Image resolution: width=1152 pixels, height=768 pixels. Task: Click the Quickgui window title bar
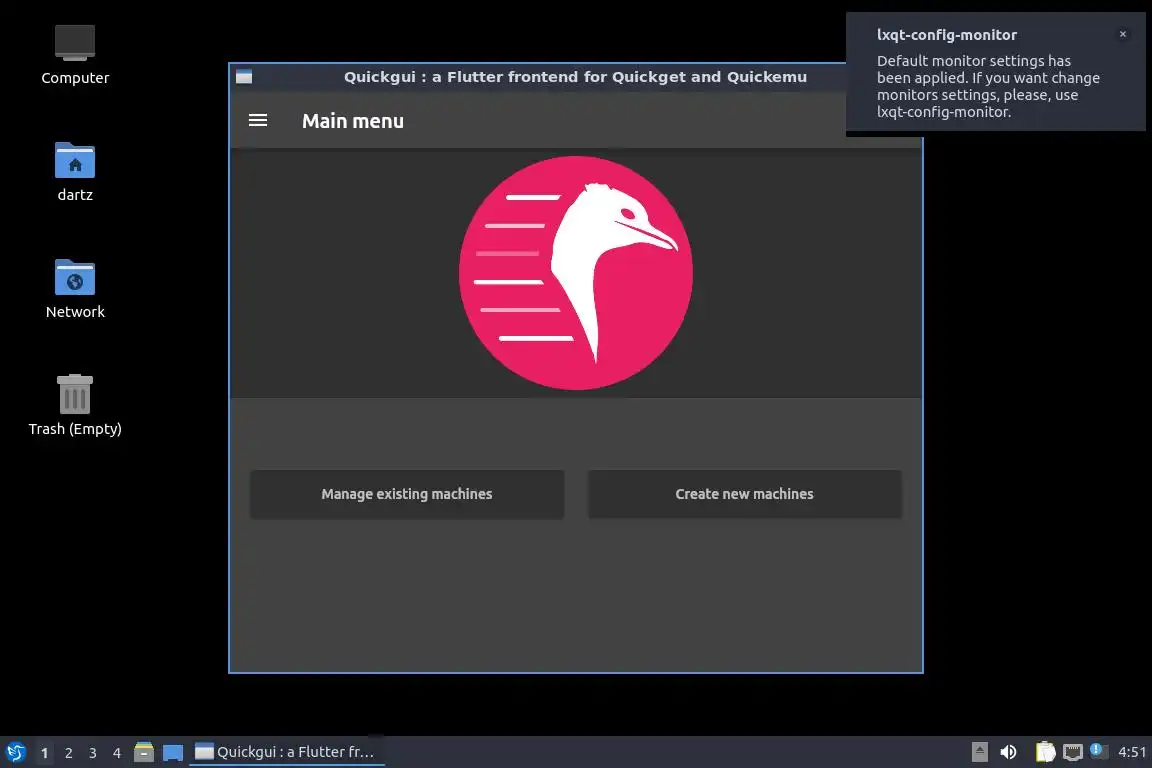(x=575, y=76)
